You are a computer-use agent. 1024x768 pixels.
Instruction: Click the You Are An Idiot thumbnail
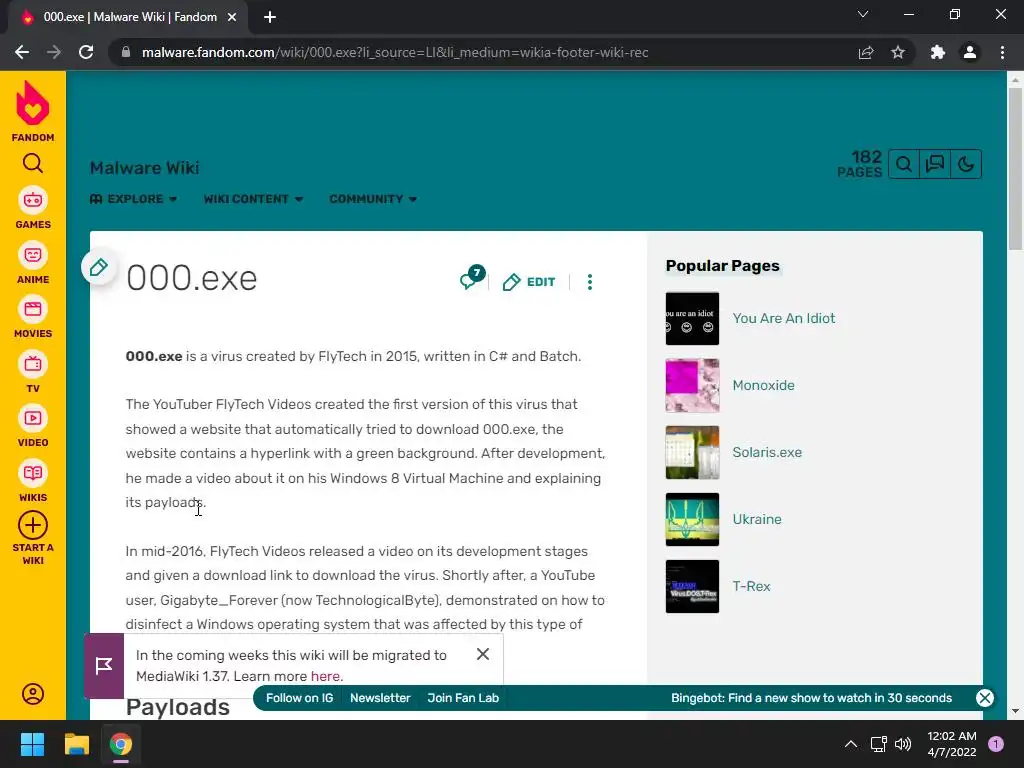692,318
